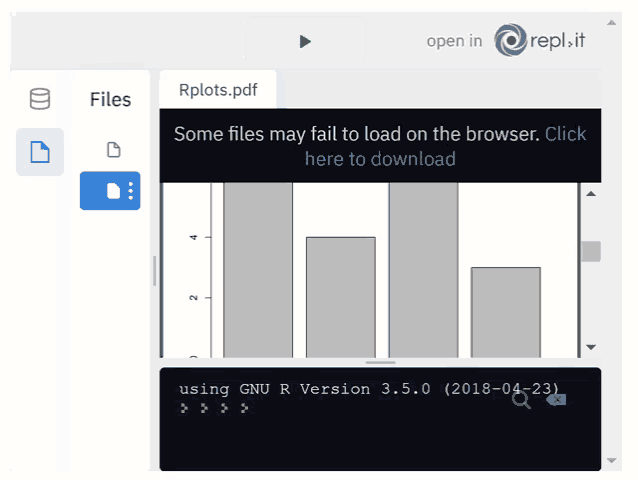Click the sidebar resize handle beside Files panel
The image size is (638, 480).
(154, 271)
